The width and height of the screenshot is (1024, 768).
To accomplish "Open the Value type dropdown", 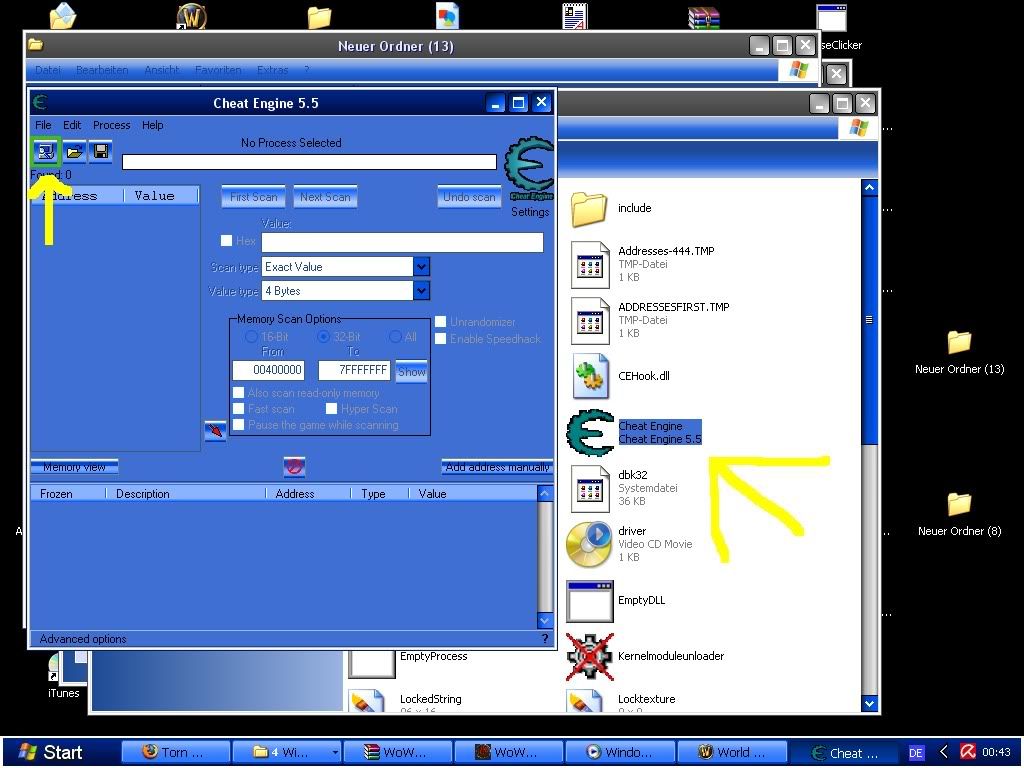I will pos(421,291).
